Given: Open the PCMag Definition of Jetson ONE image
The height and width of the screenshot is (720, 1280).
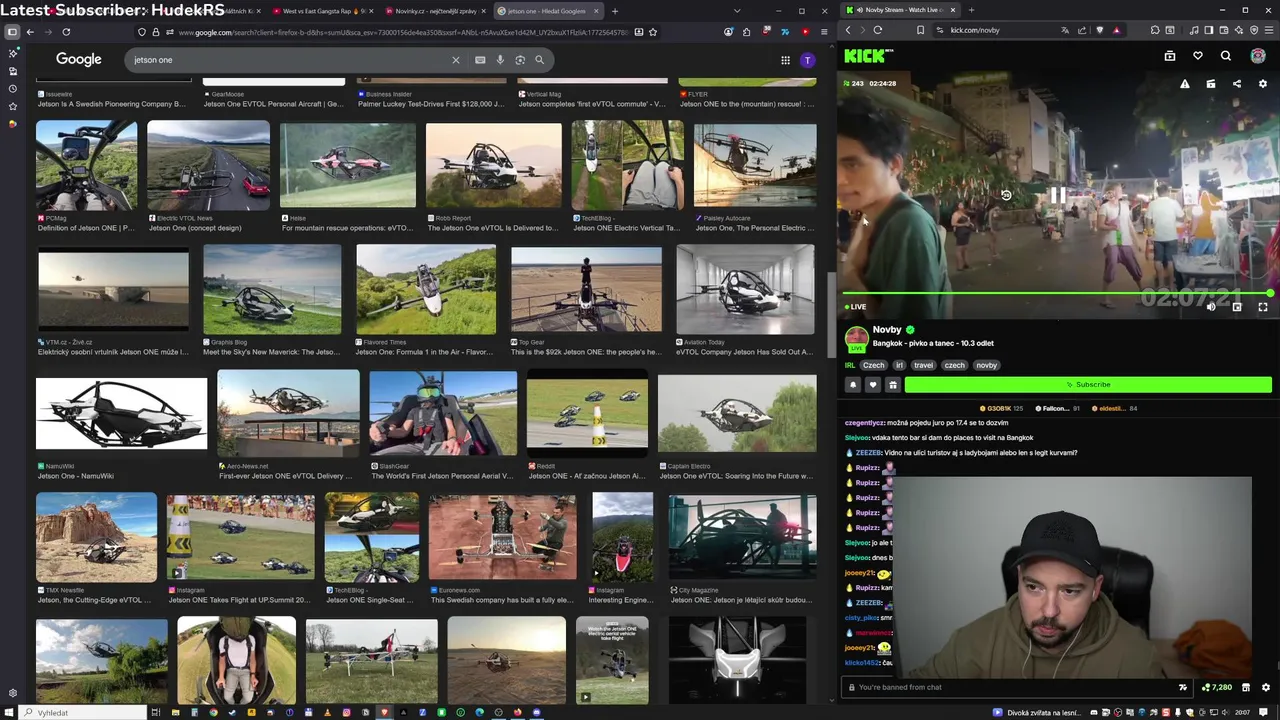Looking at the screenshot, I should click(x=86, y=165).
